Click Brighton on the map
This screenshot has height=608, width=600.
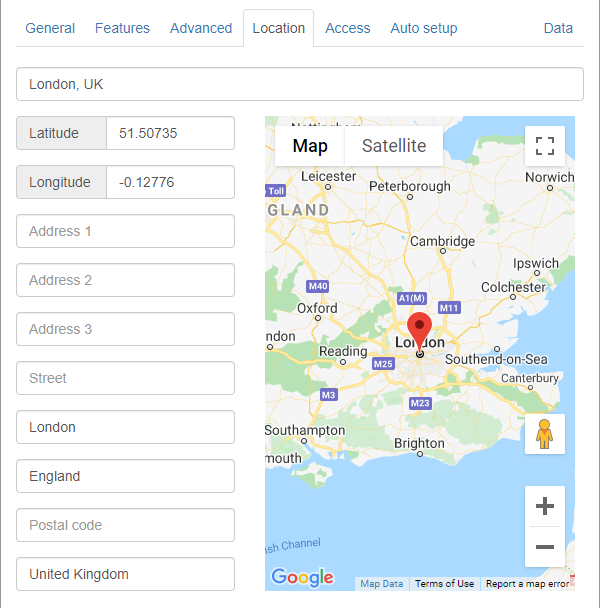coord(419,443)
